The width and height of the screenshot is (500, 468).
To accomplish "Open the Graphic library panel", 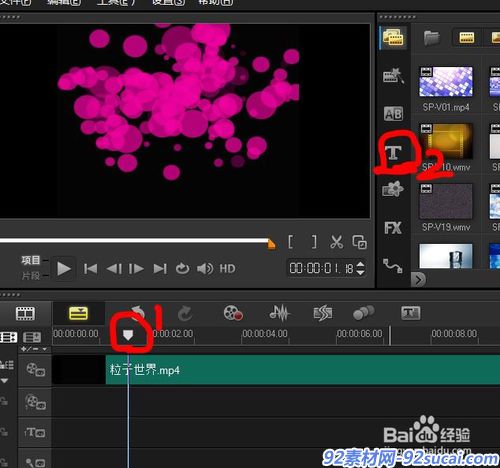I will (x=393, y=189).
